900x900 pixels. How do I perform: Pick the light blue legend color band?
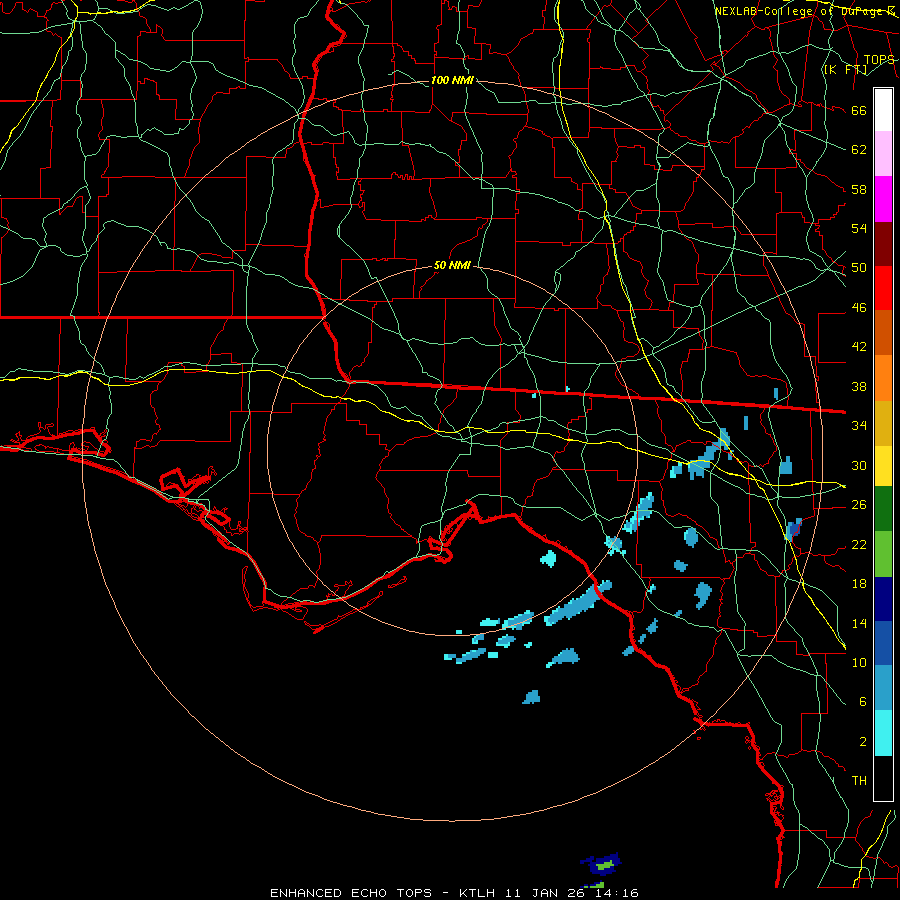tap(883, 688)
